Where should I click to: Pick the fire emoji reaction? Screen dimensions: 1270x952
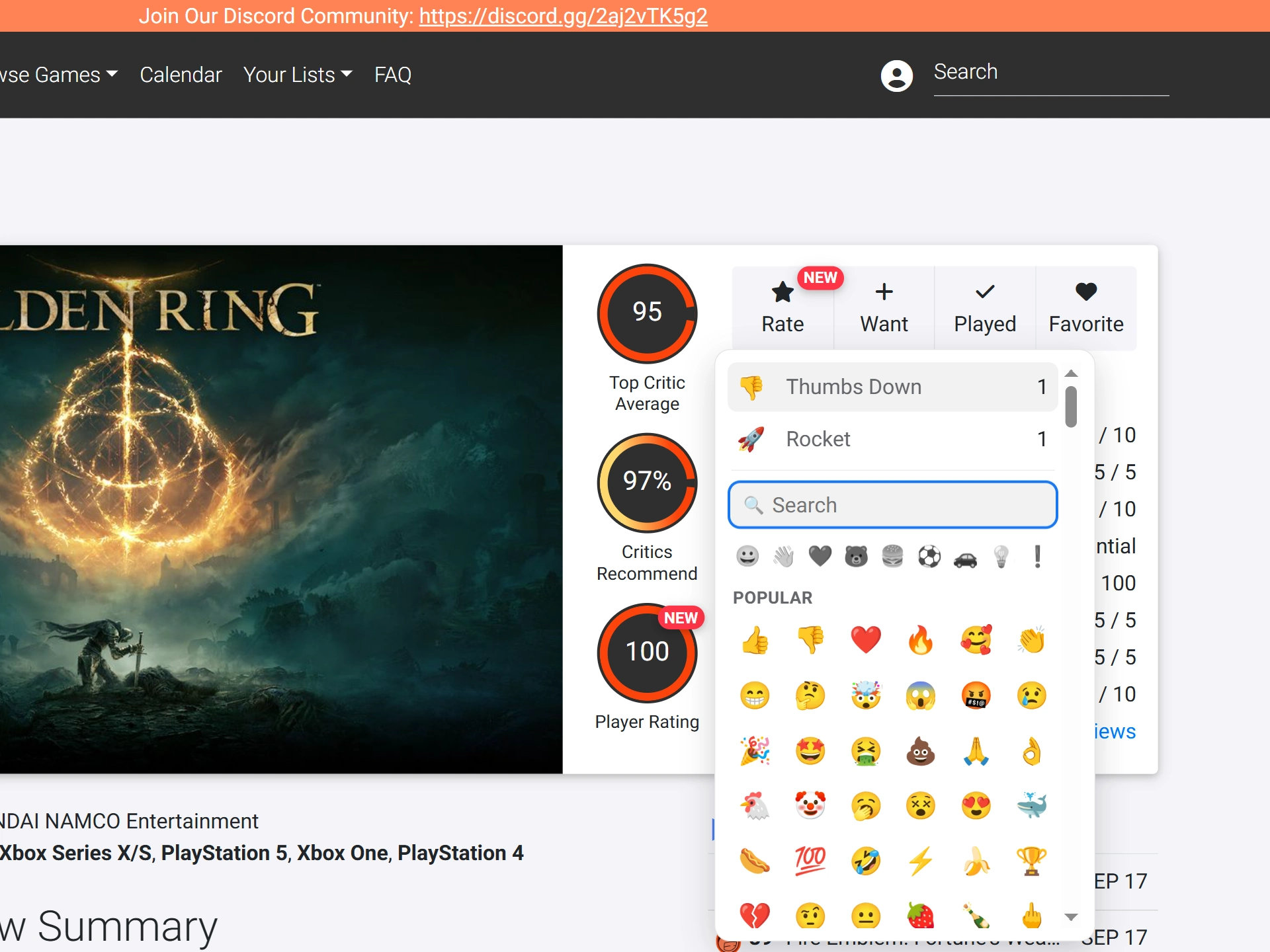(920, 640)
